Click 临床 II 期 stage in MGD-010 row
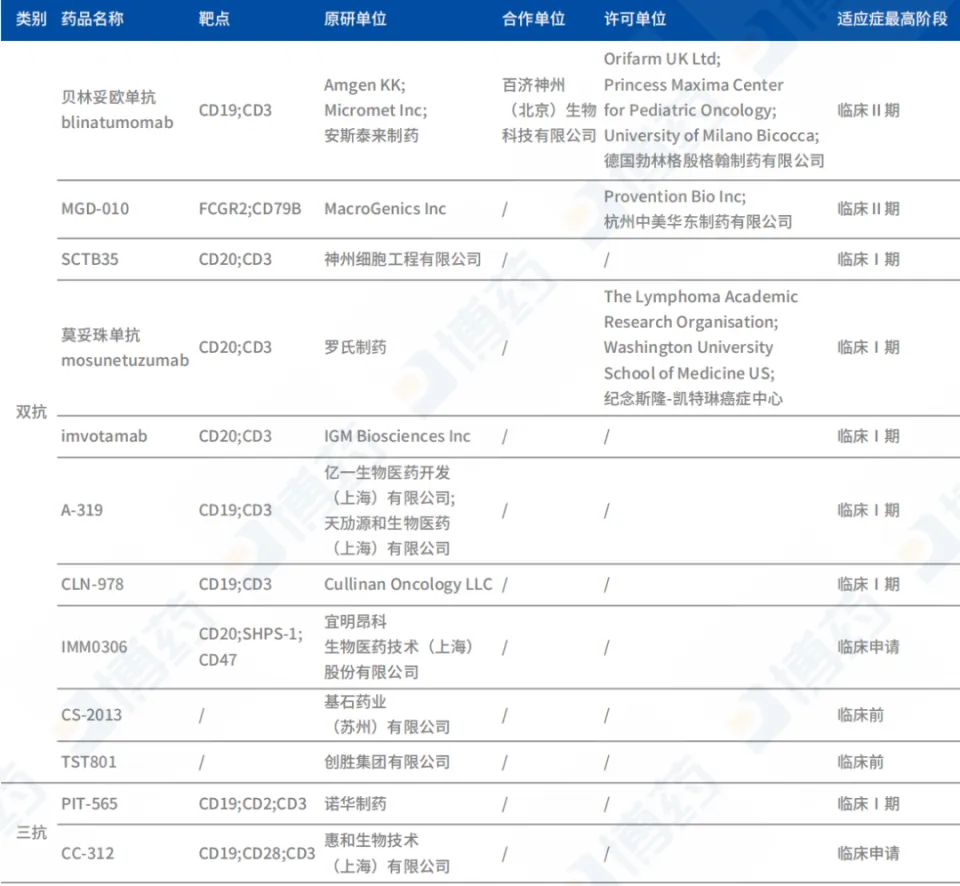The image size is (960, 886). click(868, 209)
